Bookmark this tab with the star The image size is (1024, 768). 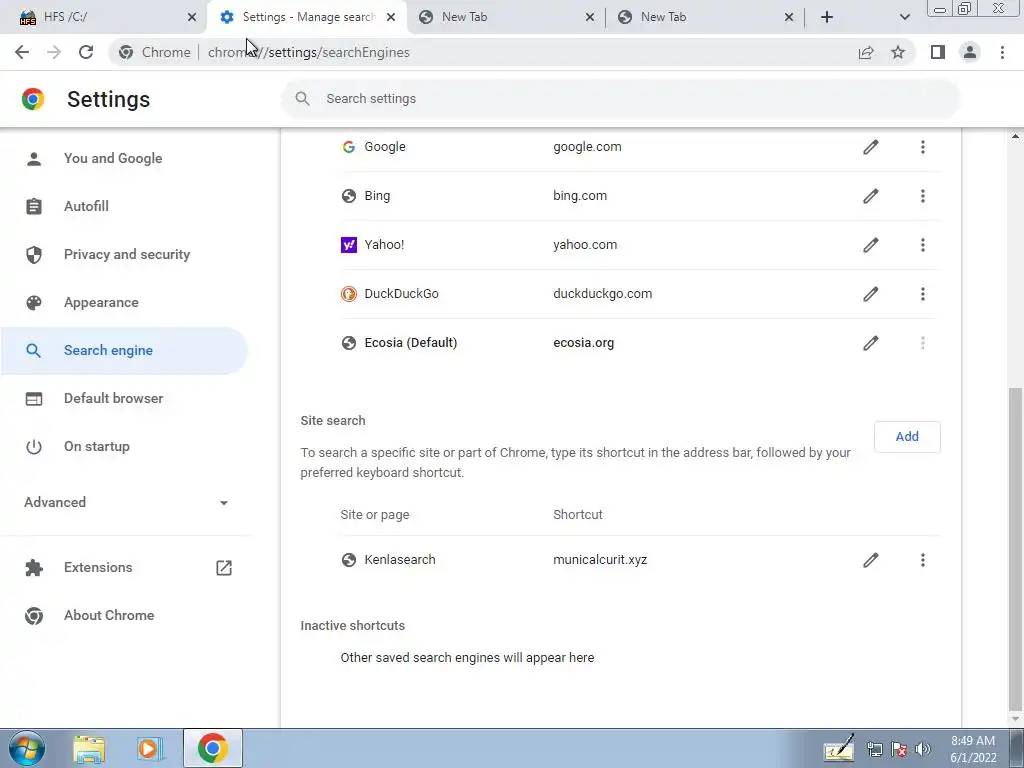point(898,52)
